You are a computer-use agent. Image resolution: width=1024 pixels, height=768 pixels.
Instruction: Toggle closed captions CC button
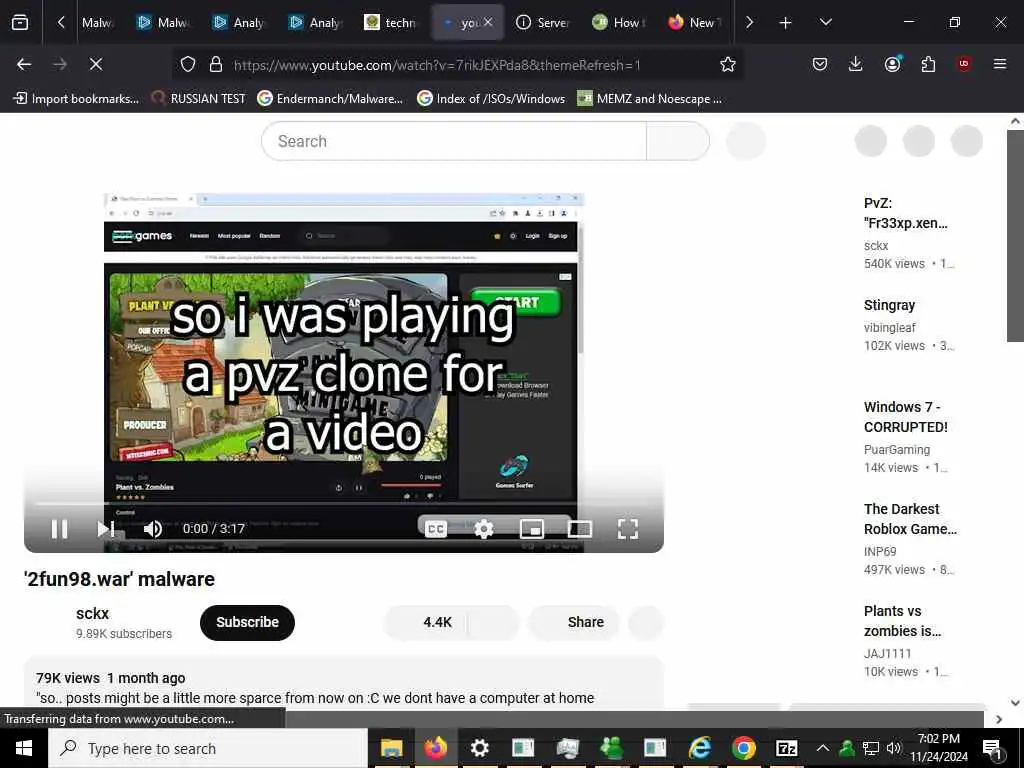pyautogui.click(x=436, y=529)
